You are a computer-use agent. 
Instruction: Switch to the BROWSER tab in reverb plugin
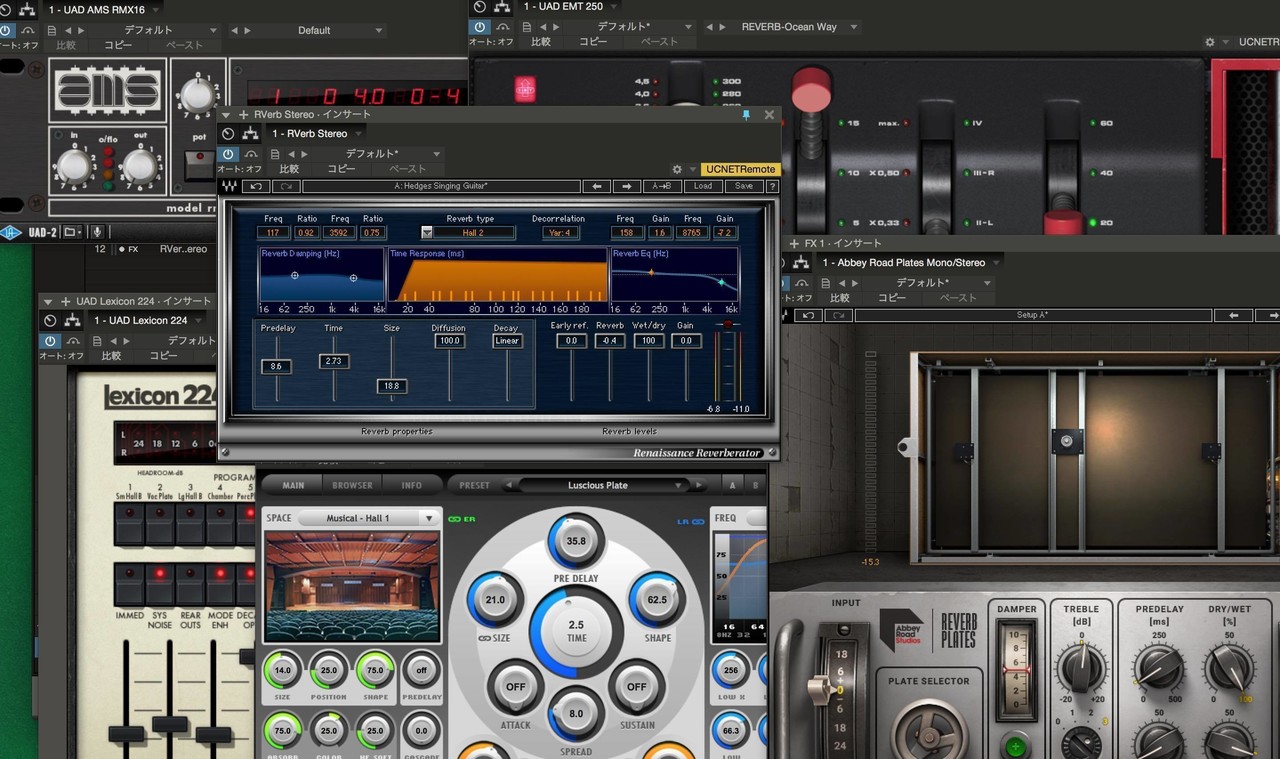(352, 485)
